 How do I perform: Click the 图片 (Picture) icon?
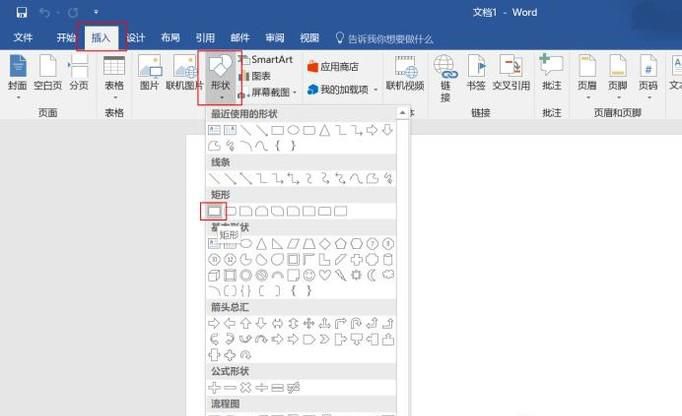[x=149, y=73]
